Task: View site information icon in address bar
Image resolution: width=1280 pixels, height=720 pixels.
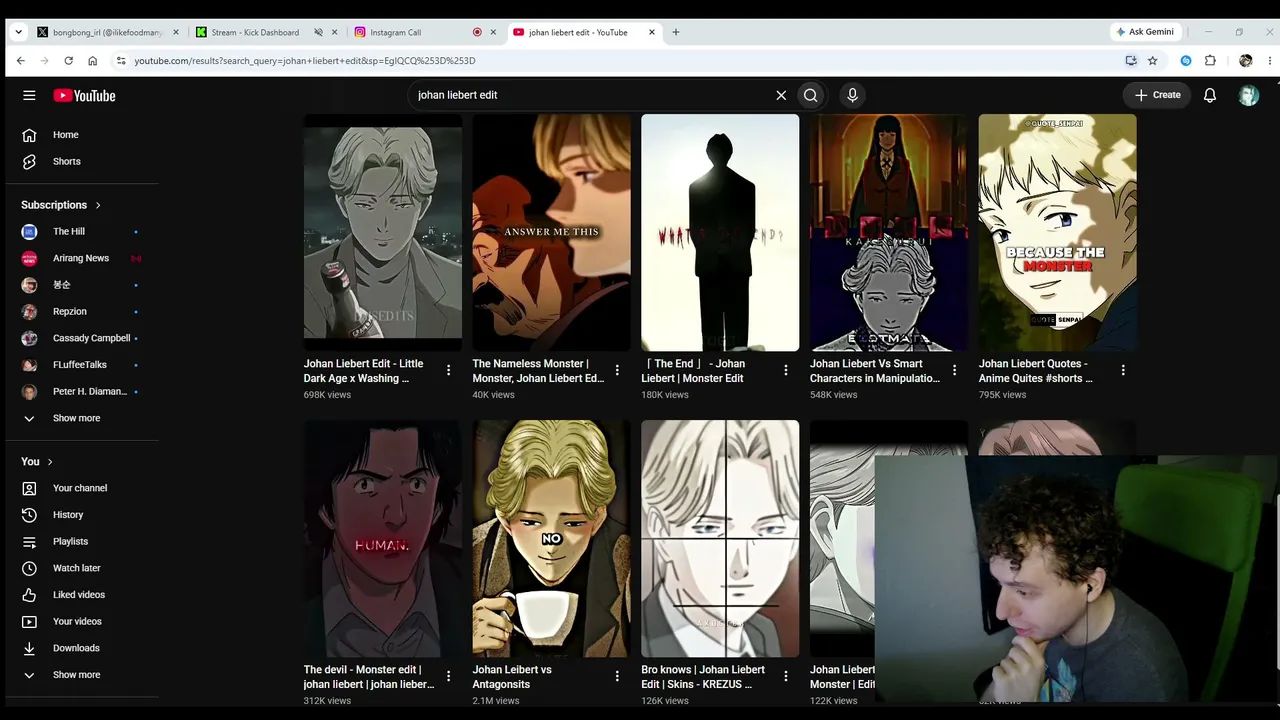Action: pyautogui.click(x=121, y=61)
